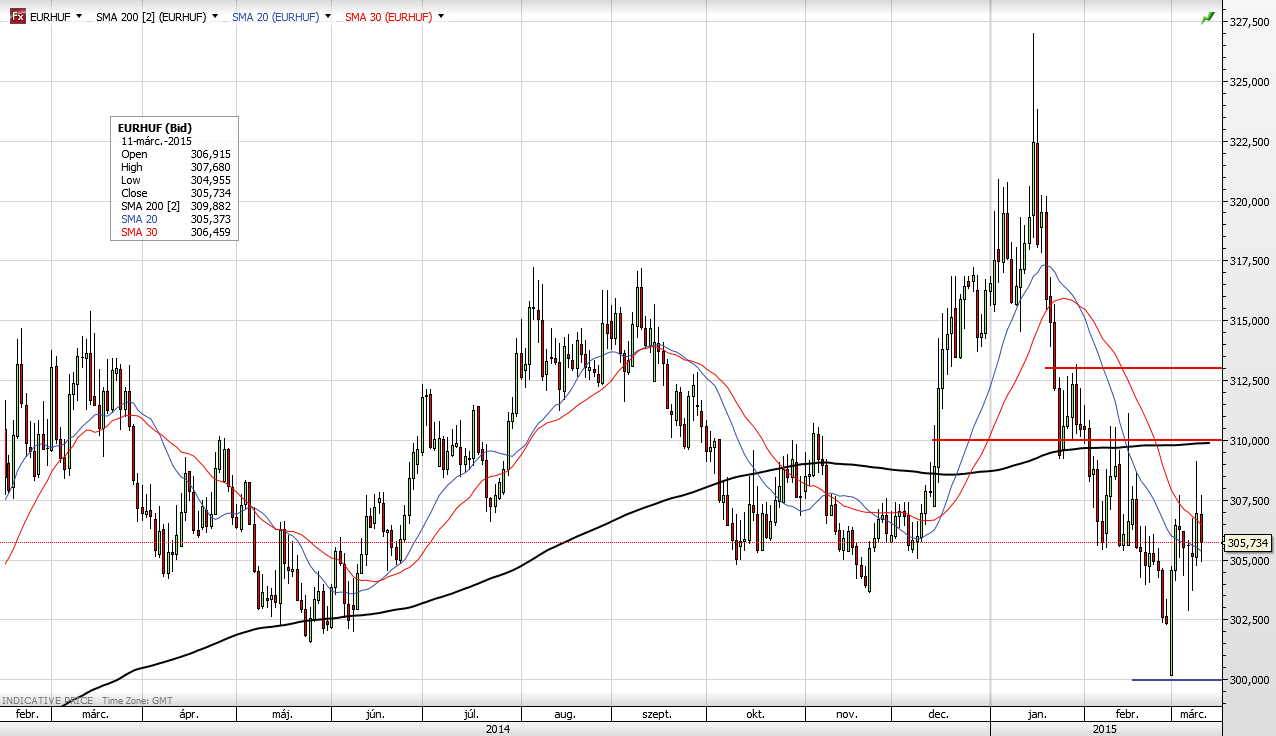Image resolution: width=1276 pixels, height=736 pixels.
Task: Click the Low 304,955 value
Action: [x=210, y=180]
